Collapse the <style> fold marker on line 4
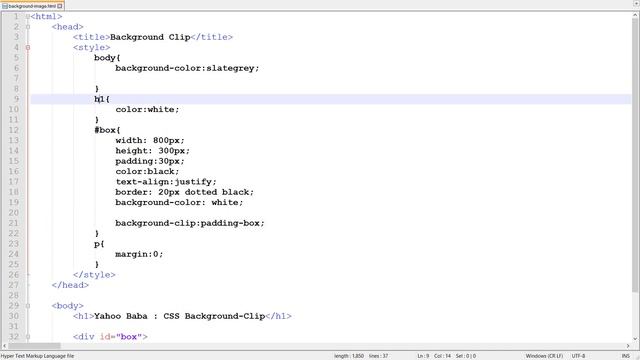Image resolution: width=640 pixels, height=360 pixels. [28, 48]
